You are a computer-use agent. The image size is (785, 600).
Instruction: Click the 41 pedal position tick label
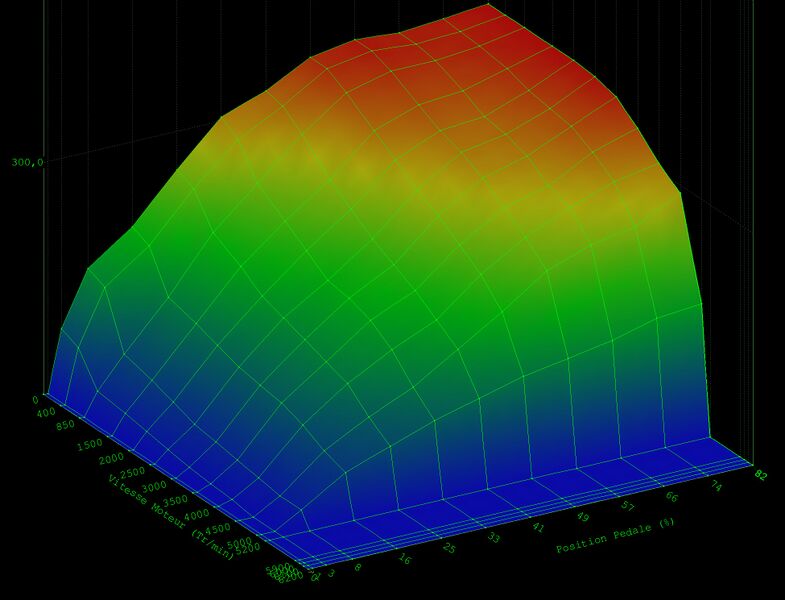(537, 526)
